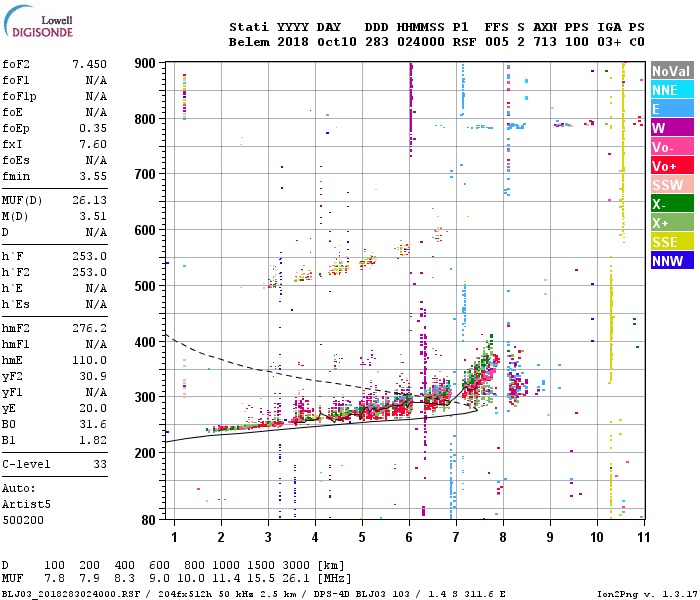Click the yE value 20.0
Screen dimensions: 700x600
click(93, 408)
